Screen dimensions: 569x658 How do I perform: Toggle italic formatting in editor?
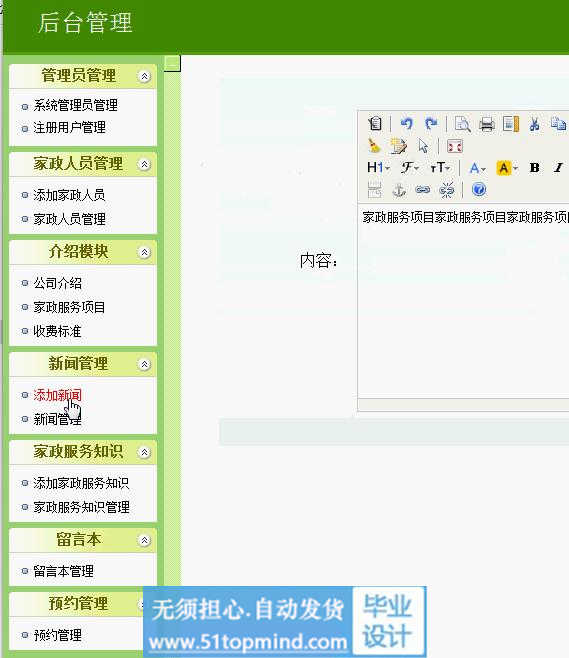point(558,168)
